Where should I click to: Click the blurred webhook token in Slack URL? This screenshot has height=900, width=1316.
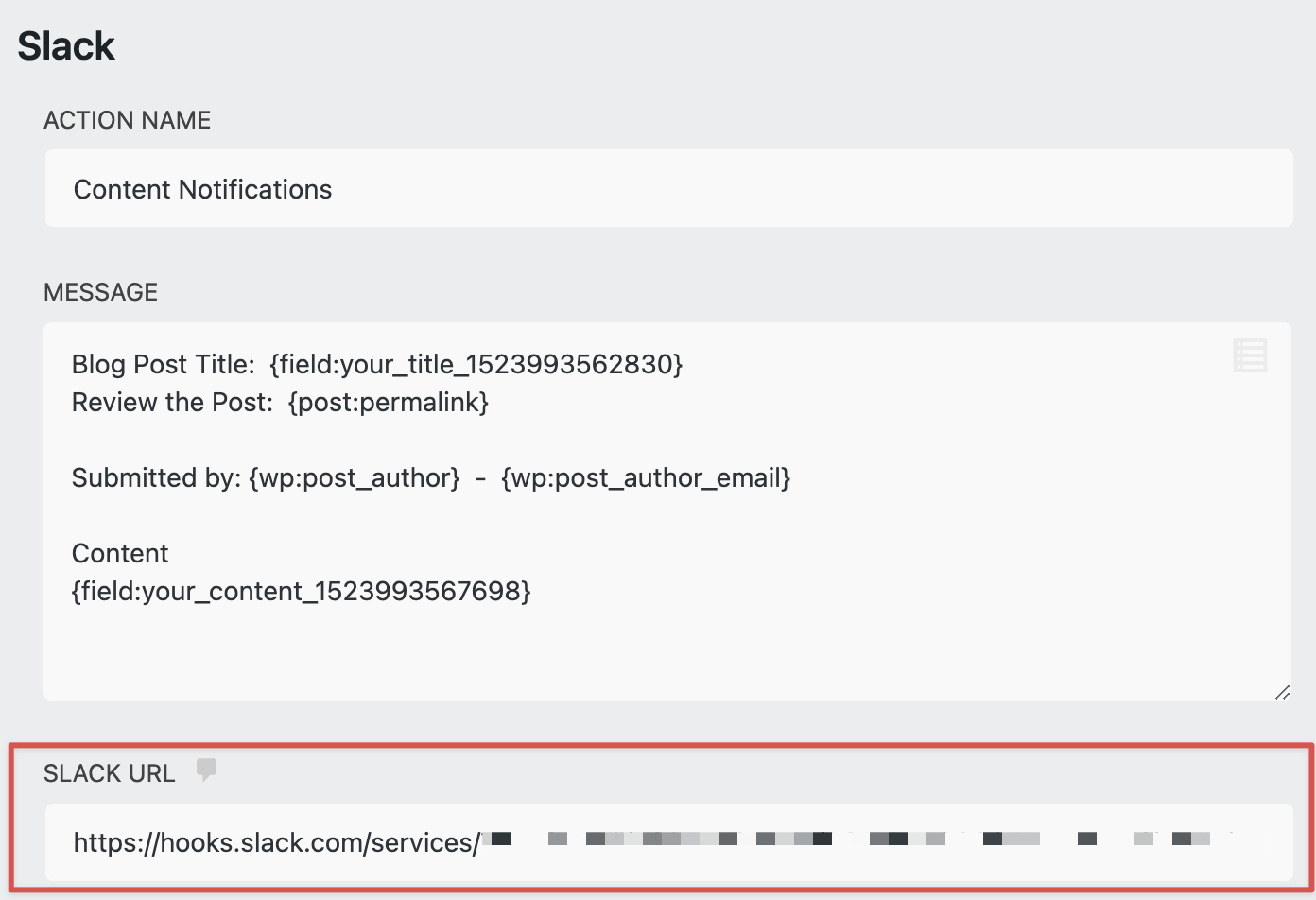pyautogui.click(x=851, y=839)
